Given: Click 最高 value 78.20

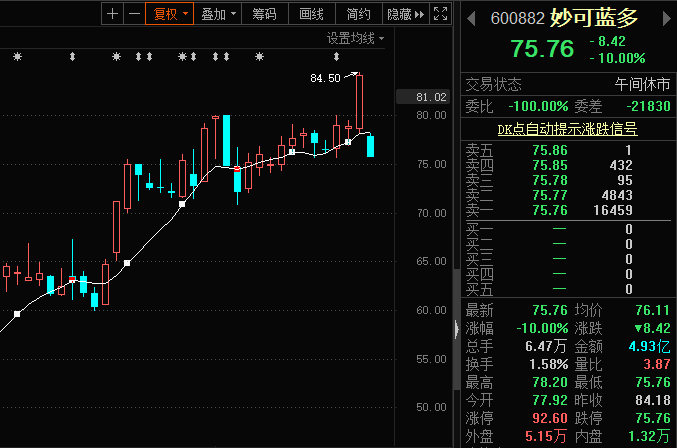Looking at the screenshot, I should [550, 382].
